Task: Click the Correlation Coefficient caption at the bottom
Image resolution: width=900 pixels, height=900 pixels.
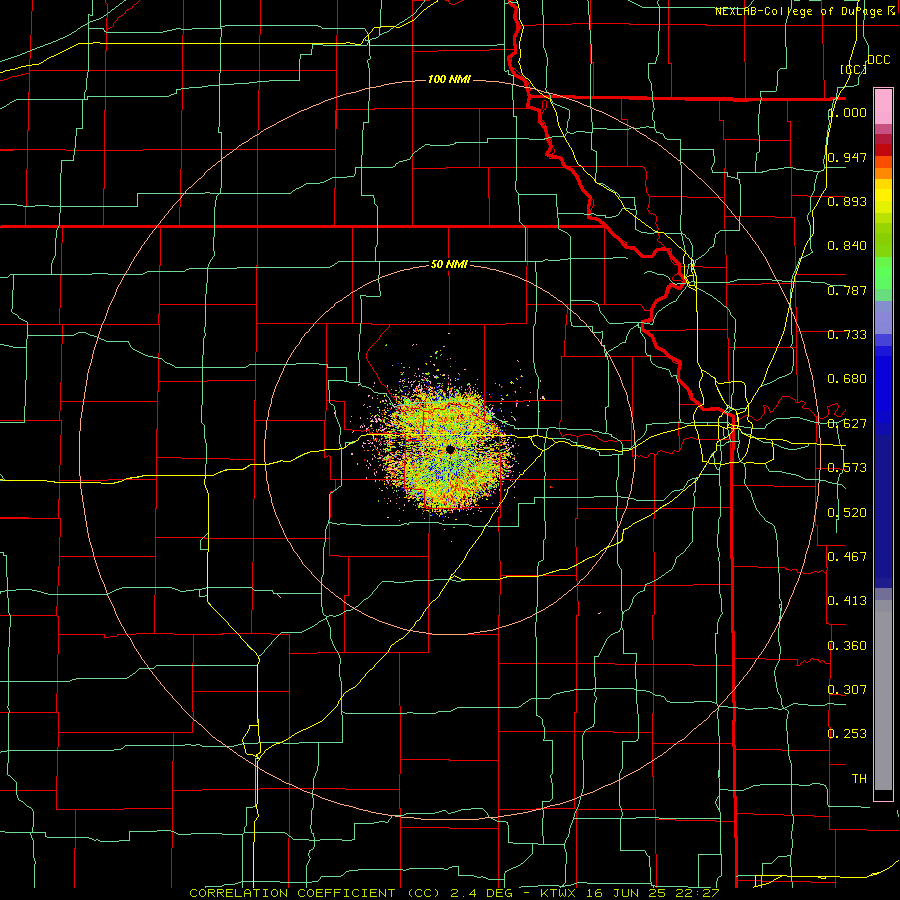Action: [x=314, y=893]
